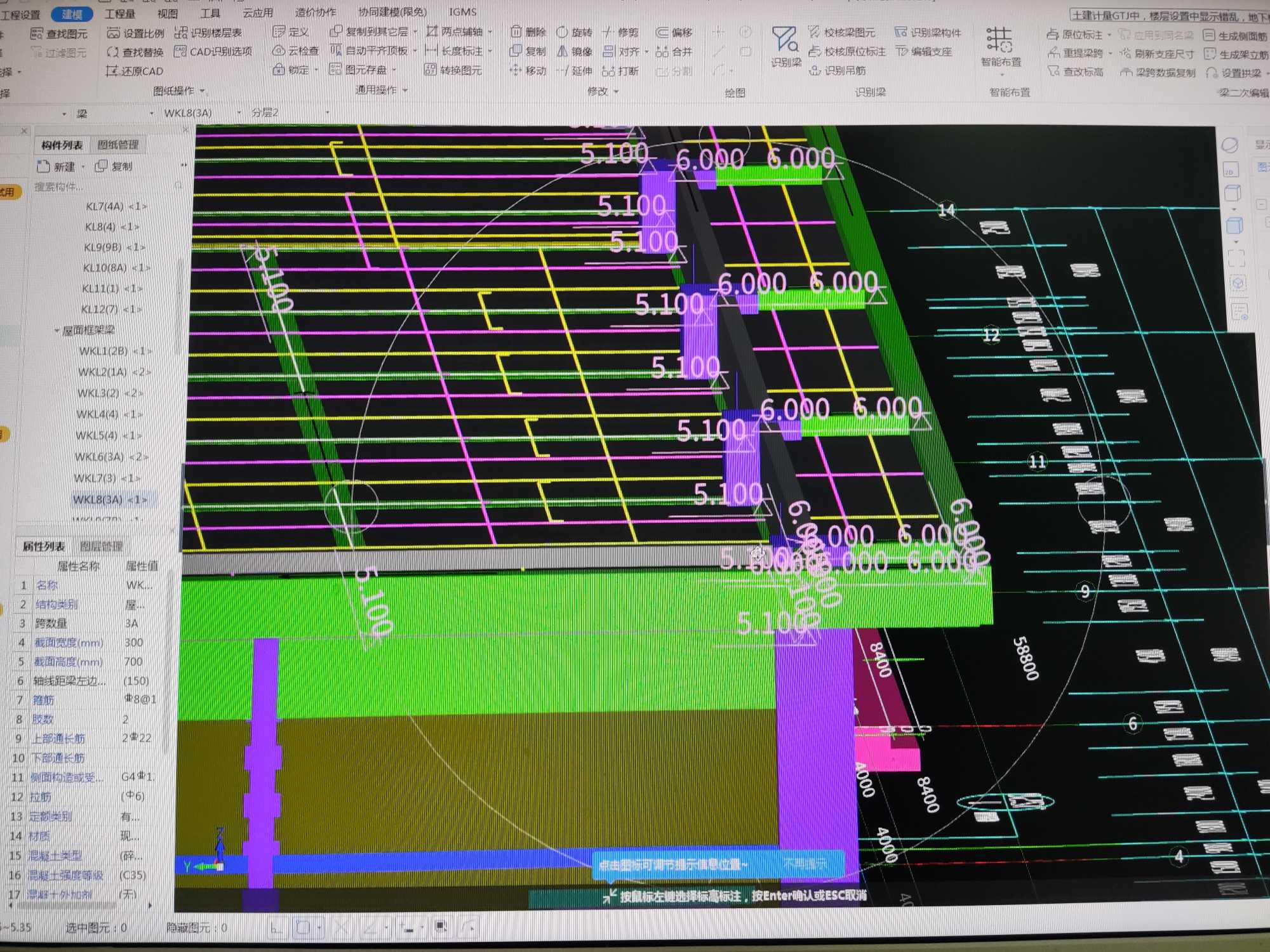Click 识别楼层表 tool
The image size is (1270, 952).
(209, 32)
